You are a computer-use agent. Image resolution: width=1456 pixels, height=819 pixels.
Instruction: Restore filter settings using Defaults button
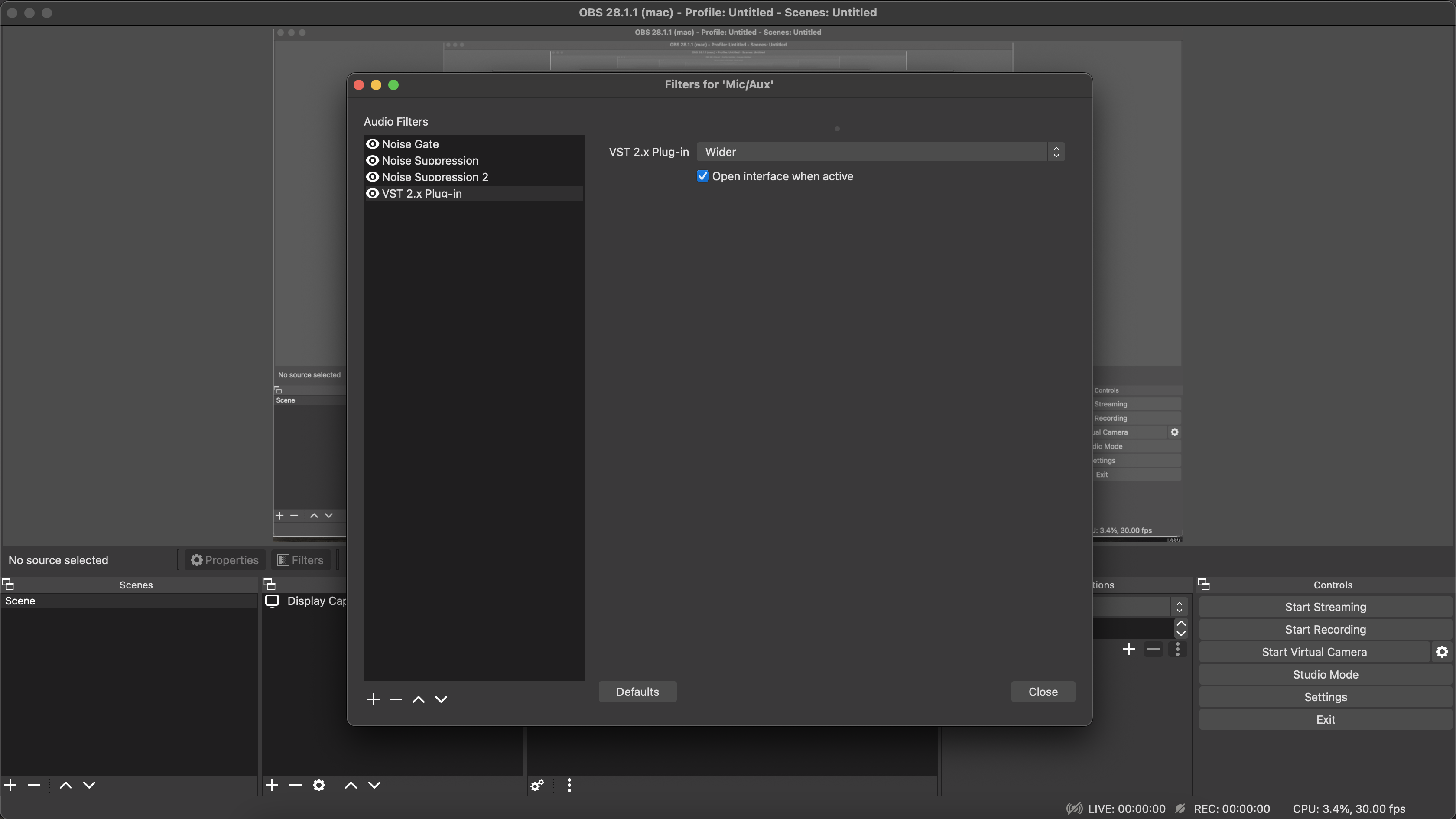tap(637, 692)
